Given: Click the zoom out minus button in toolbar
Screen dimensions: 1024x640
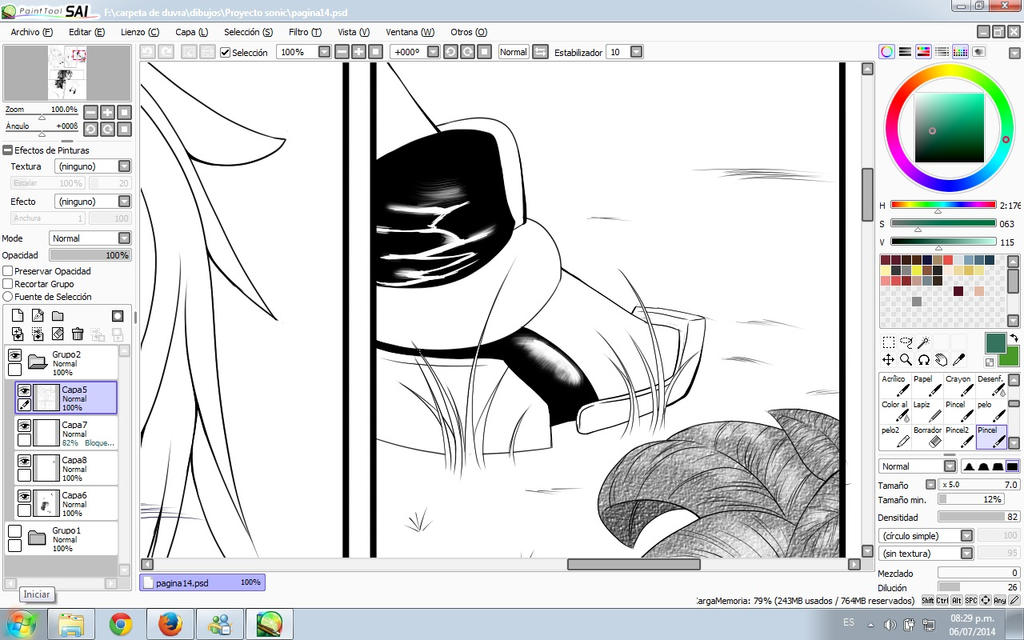Looking at the screenshot, I should point(342,52).
